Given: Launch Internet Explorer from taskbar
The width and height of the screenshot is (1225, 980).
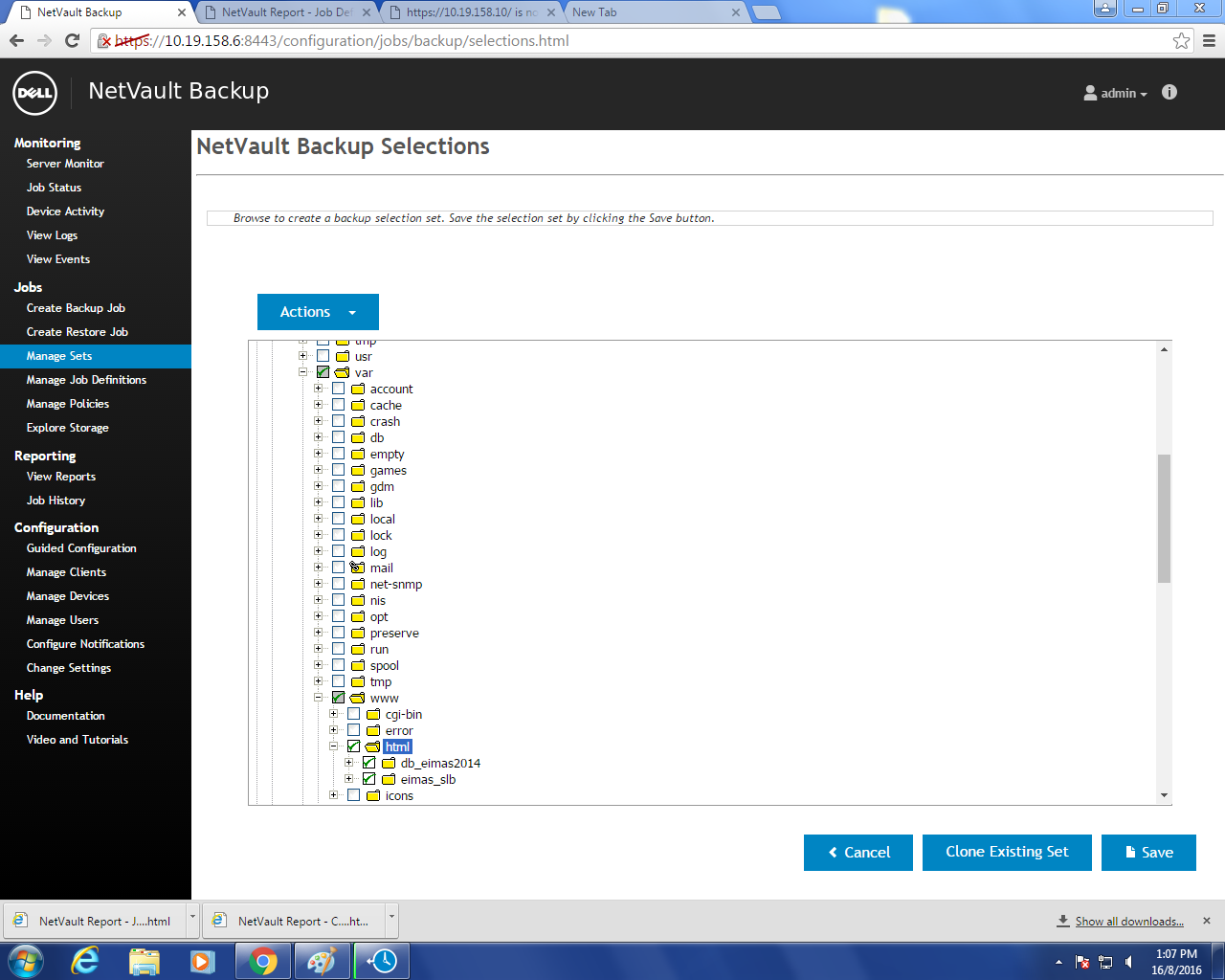Looking at the screenshot, I should coord(85,961).
